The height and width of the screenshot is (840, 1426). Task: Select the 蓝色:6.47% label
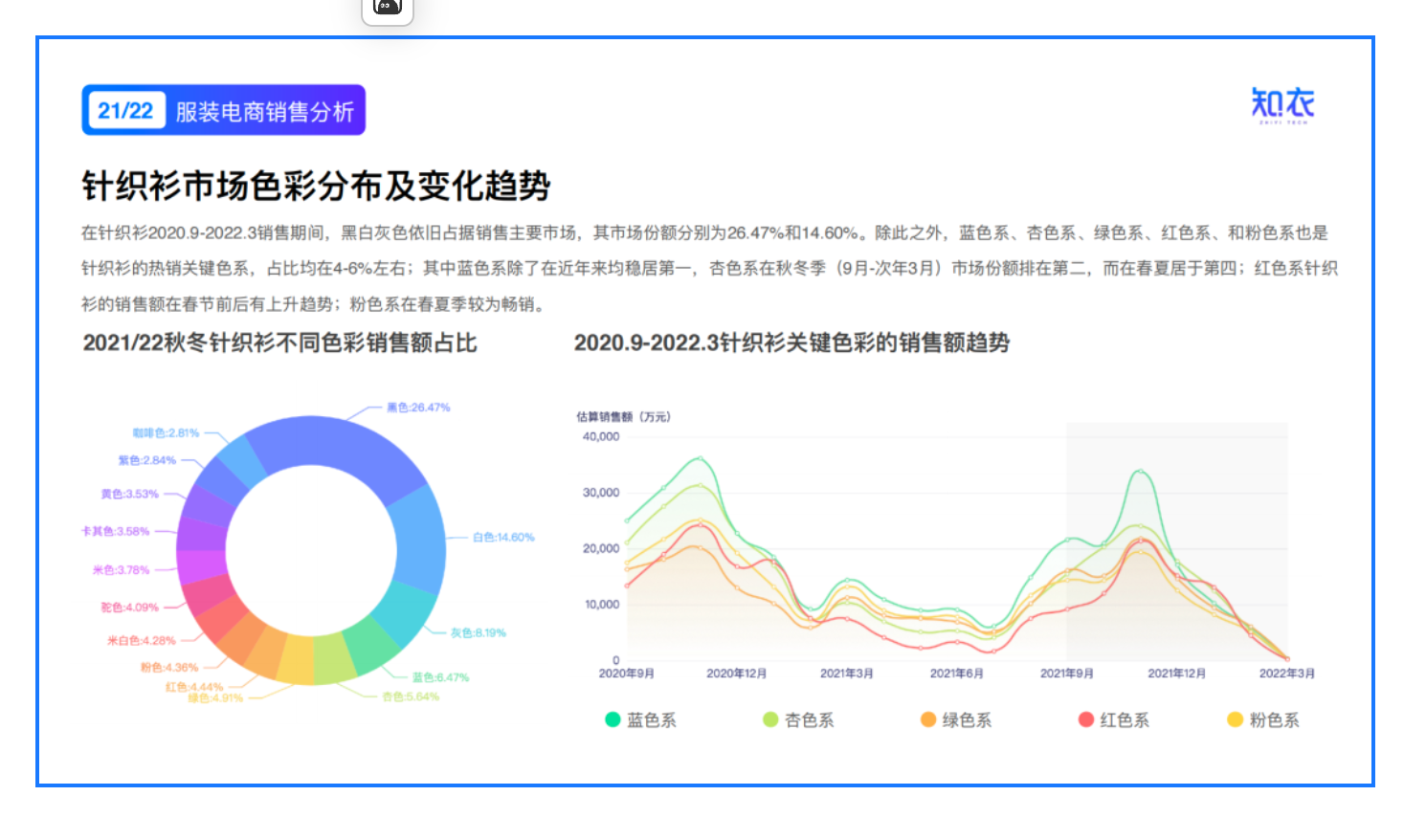tap(441, 677)
